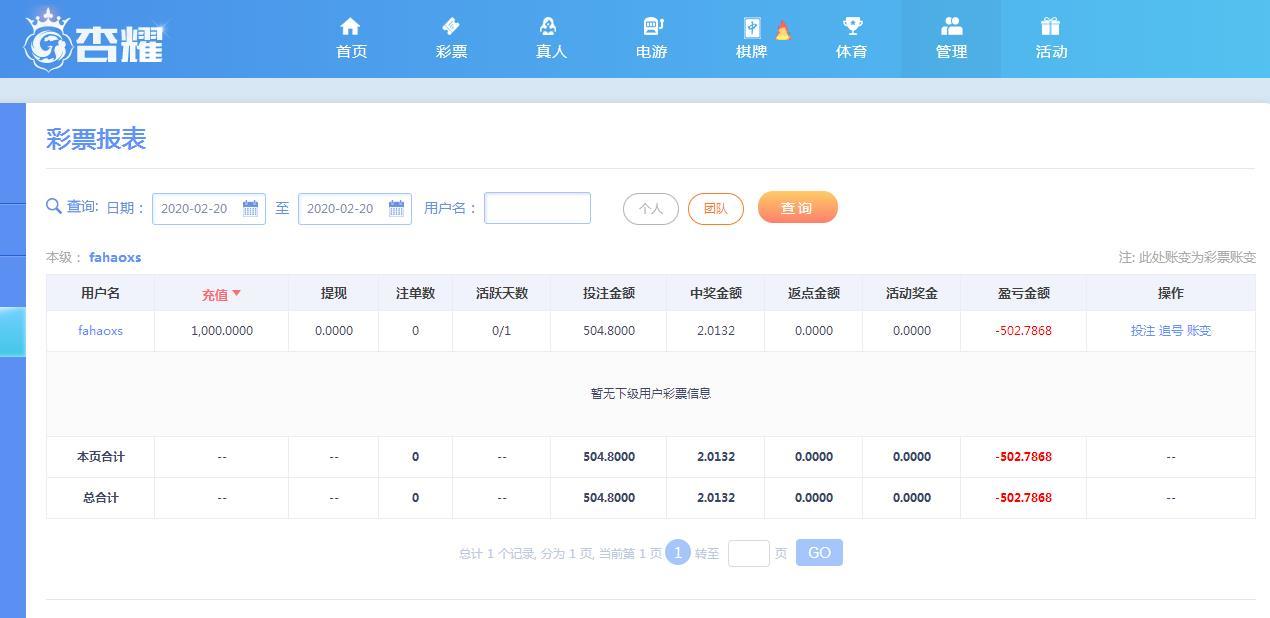View 投注 records for fahaoxs
Viewport: 1270px width, 618px height.
click(x=1142, y=330)
